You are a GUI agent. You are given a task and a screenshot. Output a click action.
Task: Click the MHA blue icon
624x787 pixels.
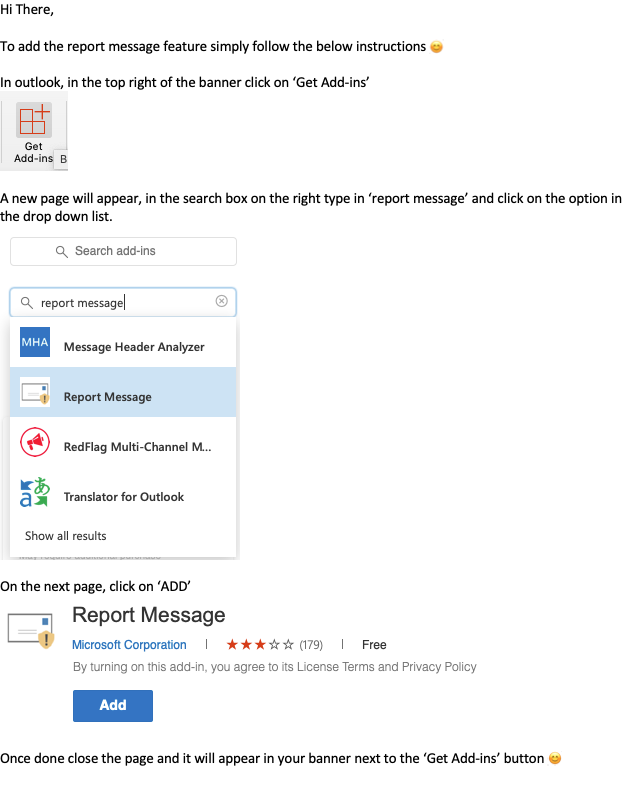[x=35, y=342]
